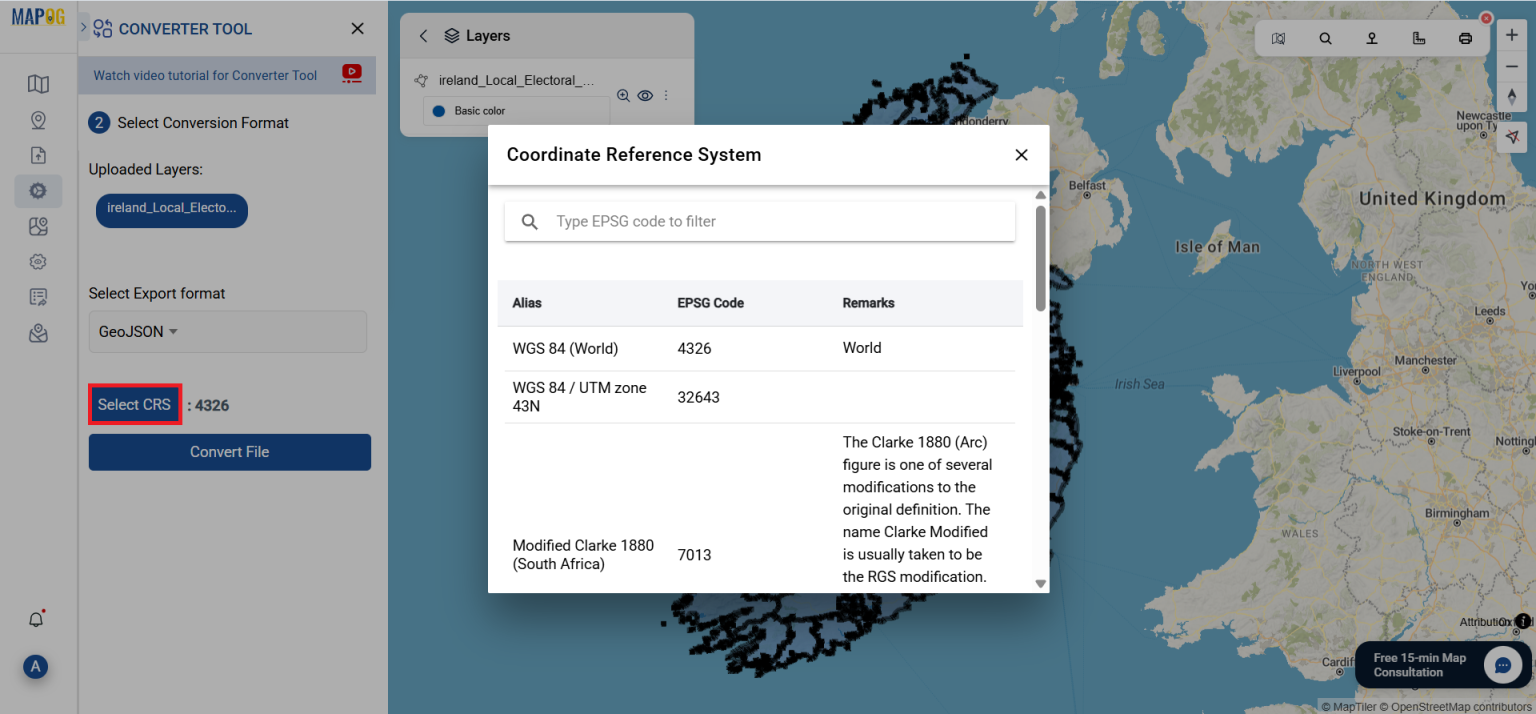Toggle visibility of ireland_Local_Electoral layer

[645, 95]
